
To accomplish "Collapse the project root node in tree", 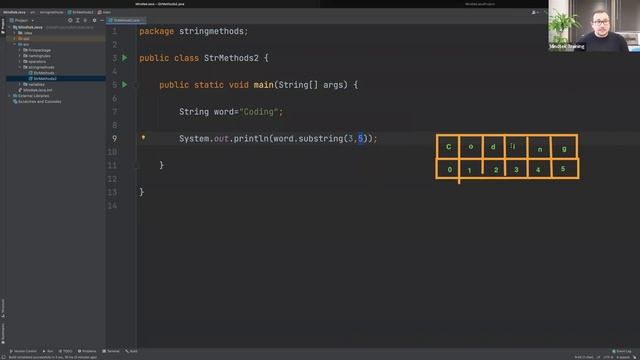I will coord(10,27).
